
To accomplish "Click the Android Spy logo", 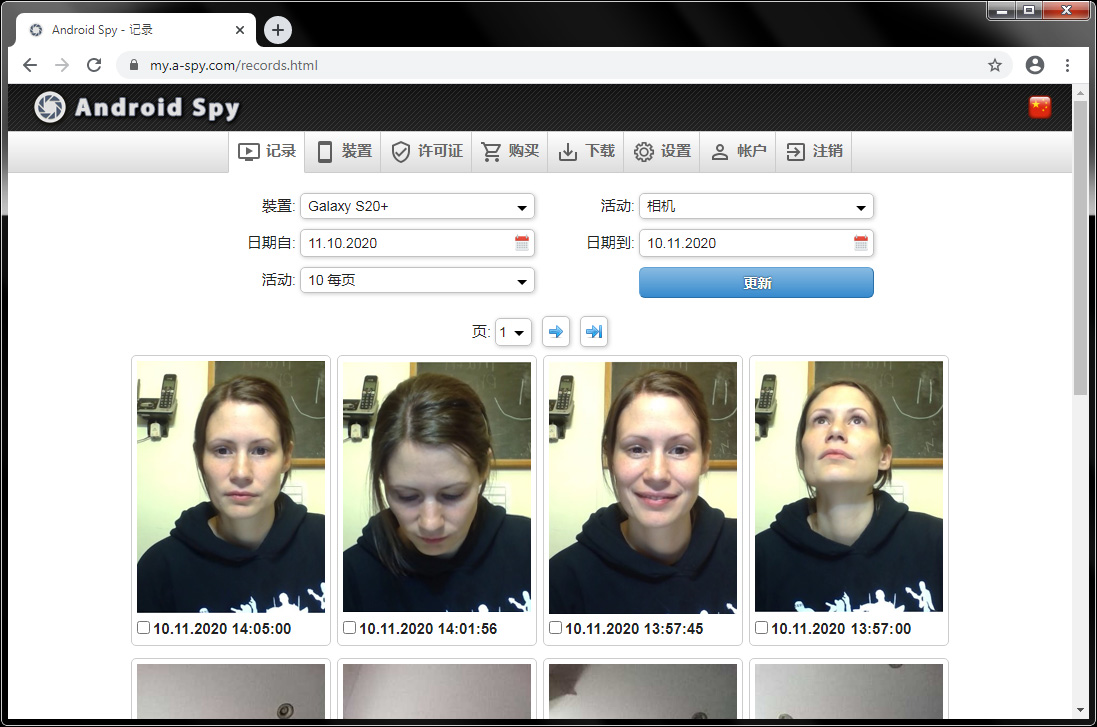I will (x=137, y=107).
